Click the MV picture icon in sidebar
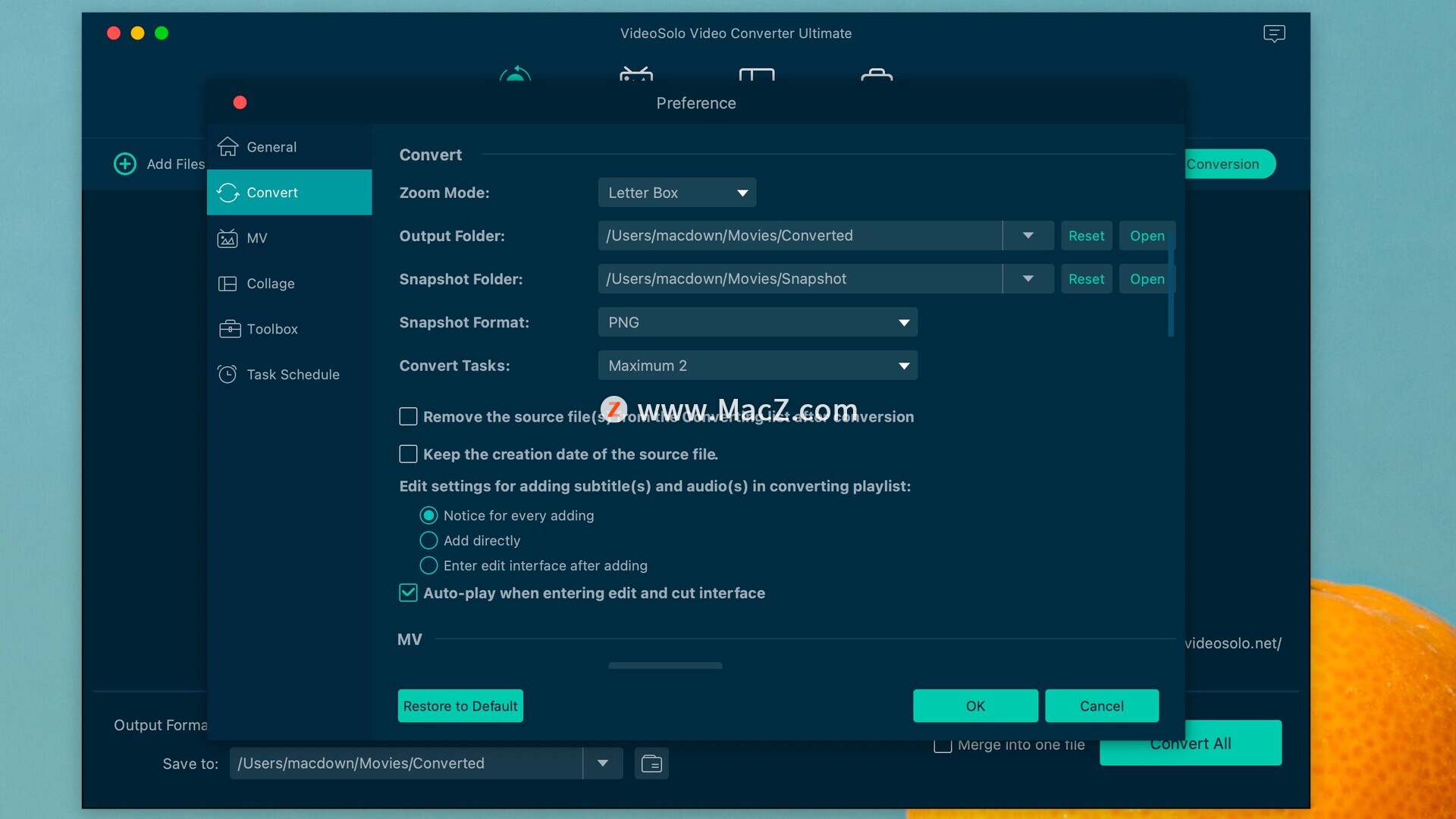The width and height of the screenshot is (1456, 819). pos(227,238)
